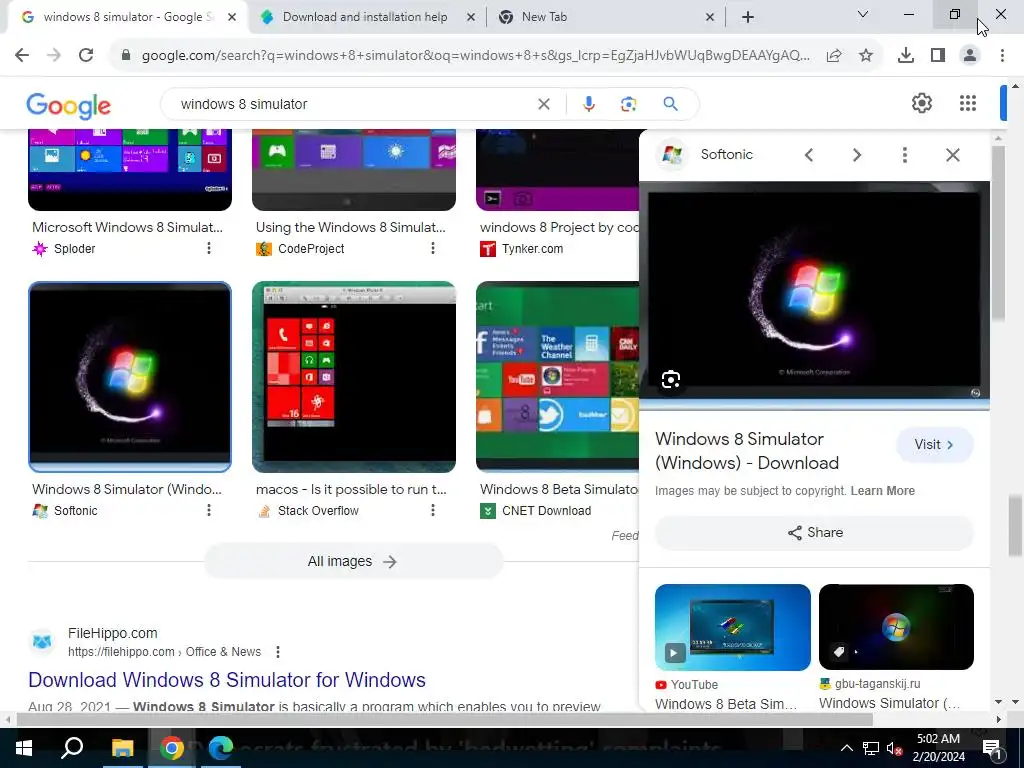Open the Windows Start menu
Viewport: 1024px width, 768px height.
tap(24, 748)
